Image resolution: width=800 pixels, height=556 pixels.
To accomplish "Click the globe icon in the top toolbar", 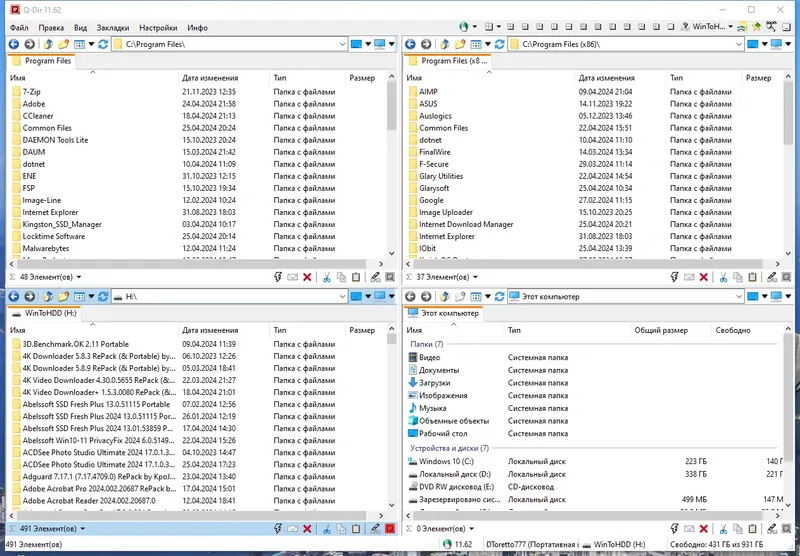I will coord(463,27).
